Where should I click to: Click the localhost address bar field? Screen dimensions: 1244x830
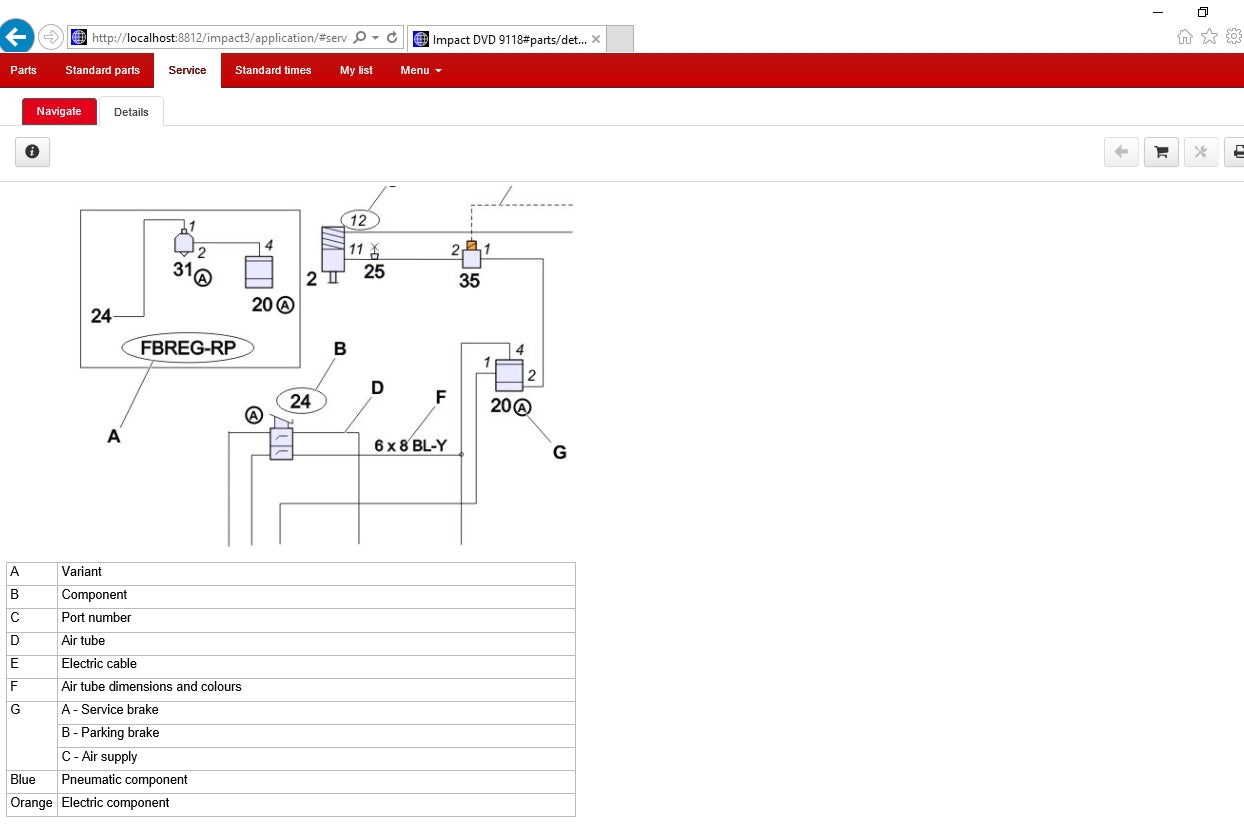(x=219, y=38)
